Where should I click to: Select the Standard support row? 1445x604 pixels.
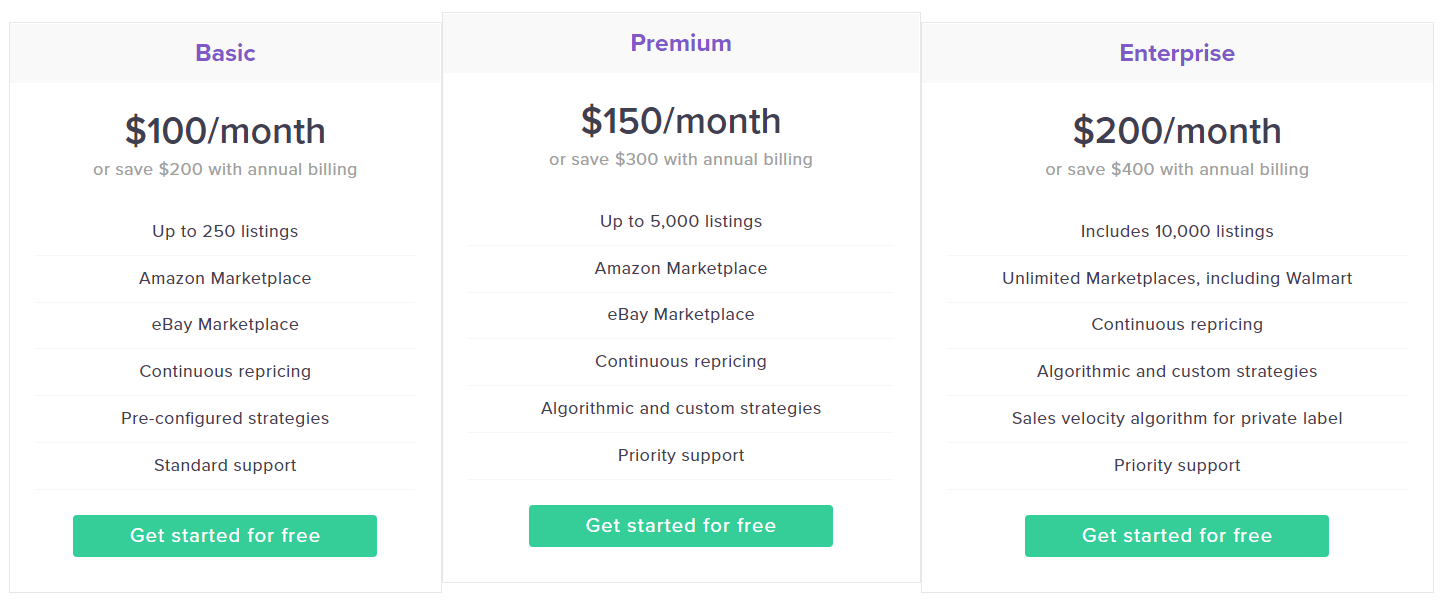click(x=225, y=465)
